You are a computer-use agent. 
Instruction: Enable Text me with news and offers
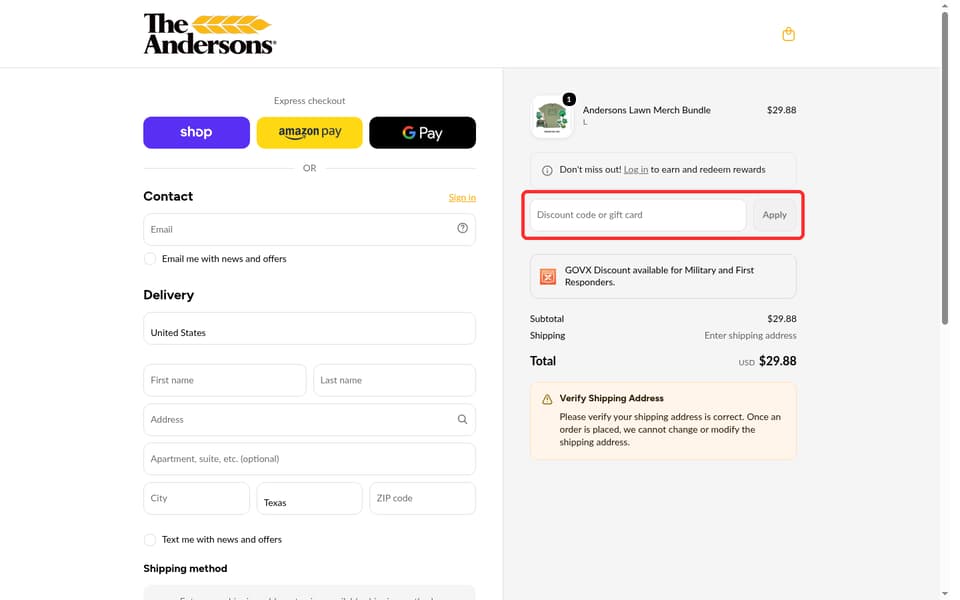pyautogui.click(x=150, y=539)
